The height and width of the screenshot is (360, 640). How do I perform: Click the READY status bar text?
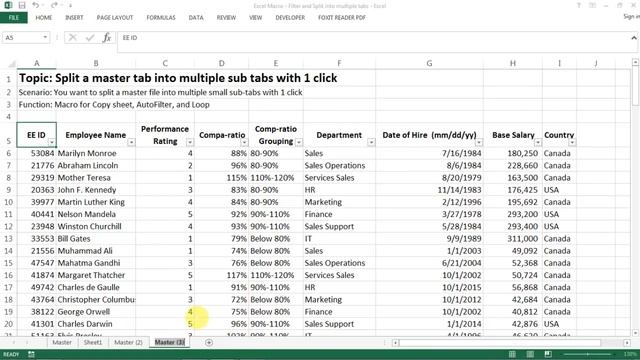click(11, 354)
